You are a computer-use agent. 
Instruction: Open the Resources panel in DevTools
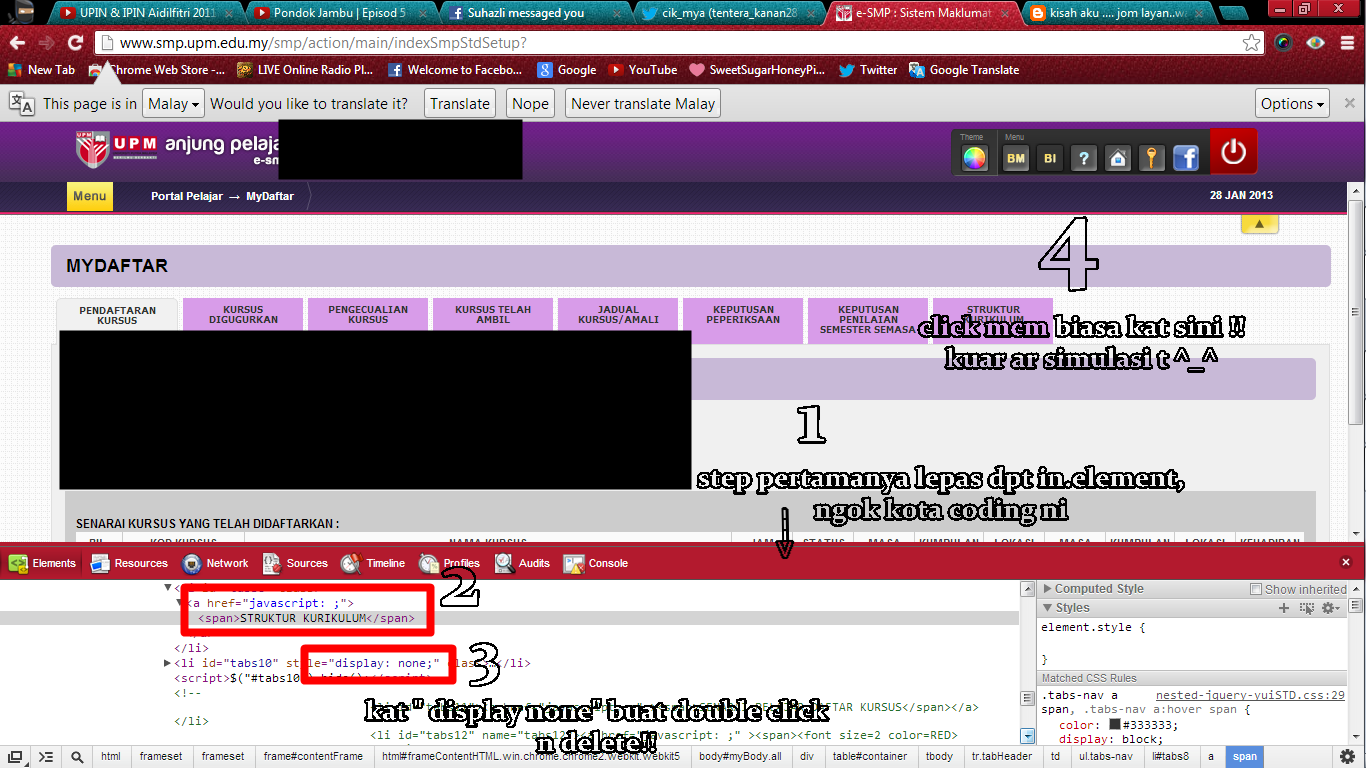pos(129,563)
